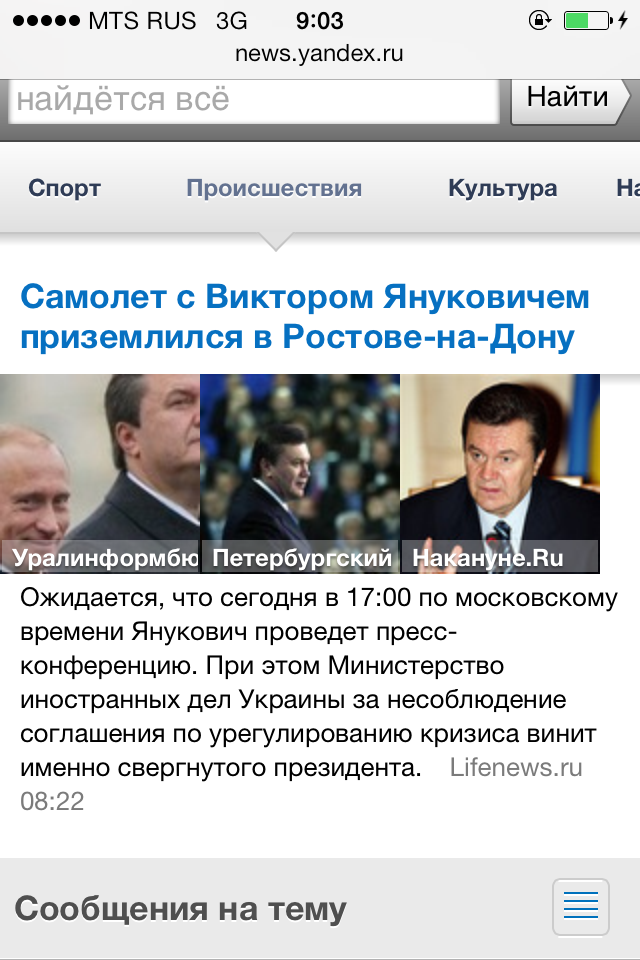This screenshot has width=640, height=960.
Task: Open the Lifenews.ru source link
Action: pyautogui.click(x=516, y=767)
